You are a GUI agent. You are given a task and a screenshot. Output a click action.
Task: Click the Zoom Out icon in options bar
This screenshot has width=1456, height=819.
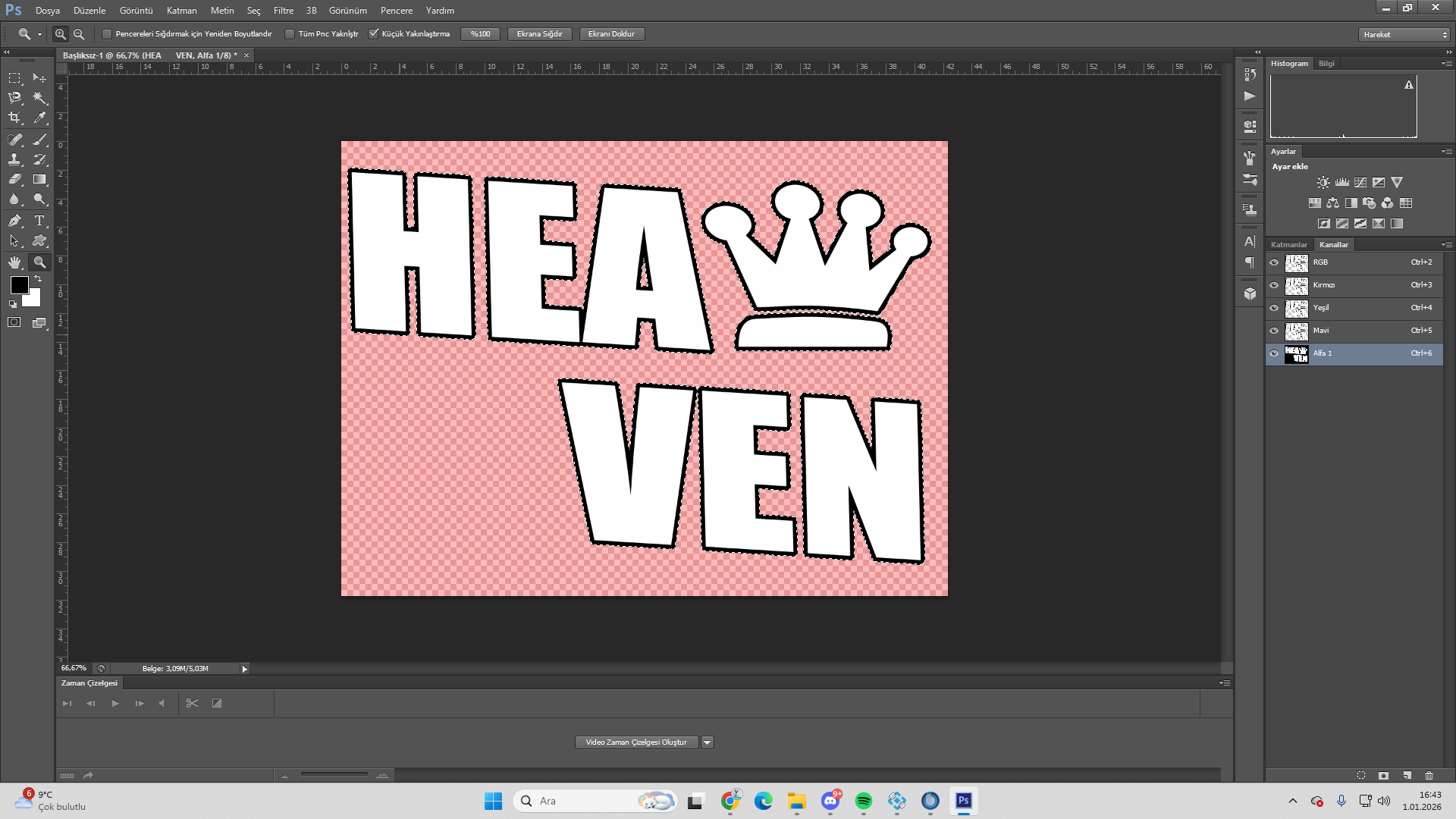(79, 34)
